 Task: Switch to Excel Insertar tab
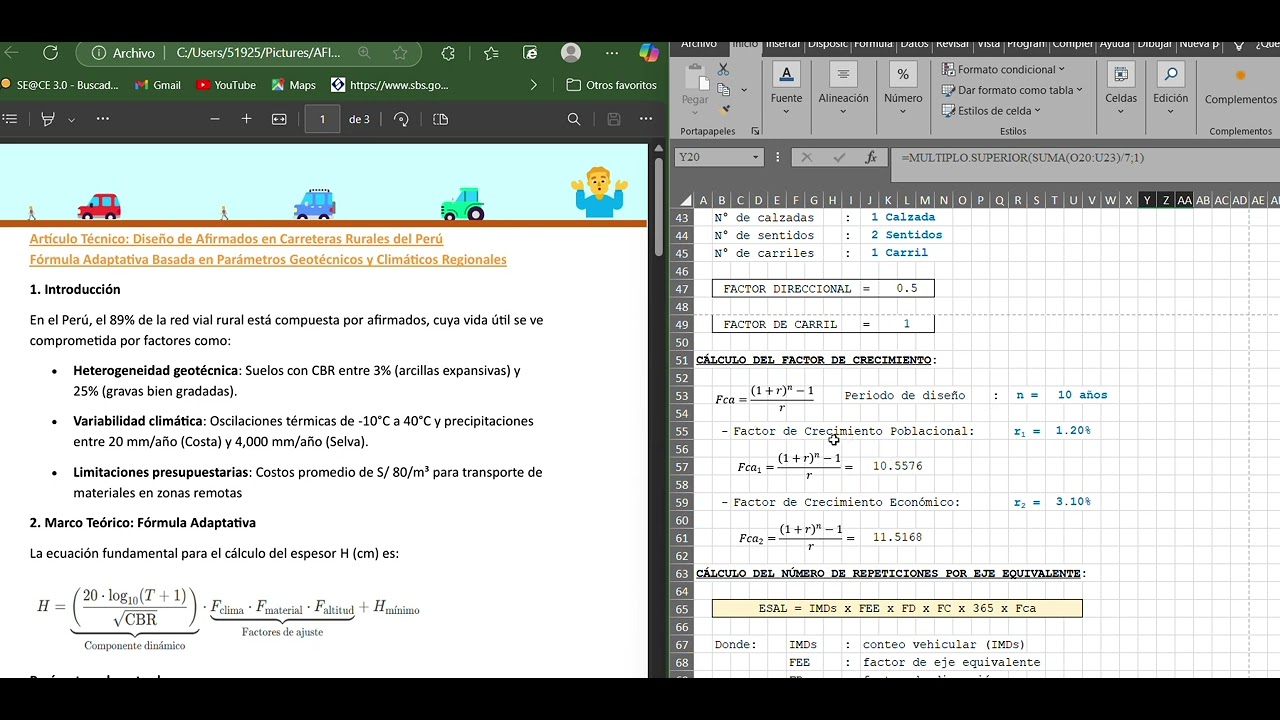[783, 44]
